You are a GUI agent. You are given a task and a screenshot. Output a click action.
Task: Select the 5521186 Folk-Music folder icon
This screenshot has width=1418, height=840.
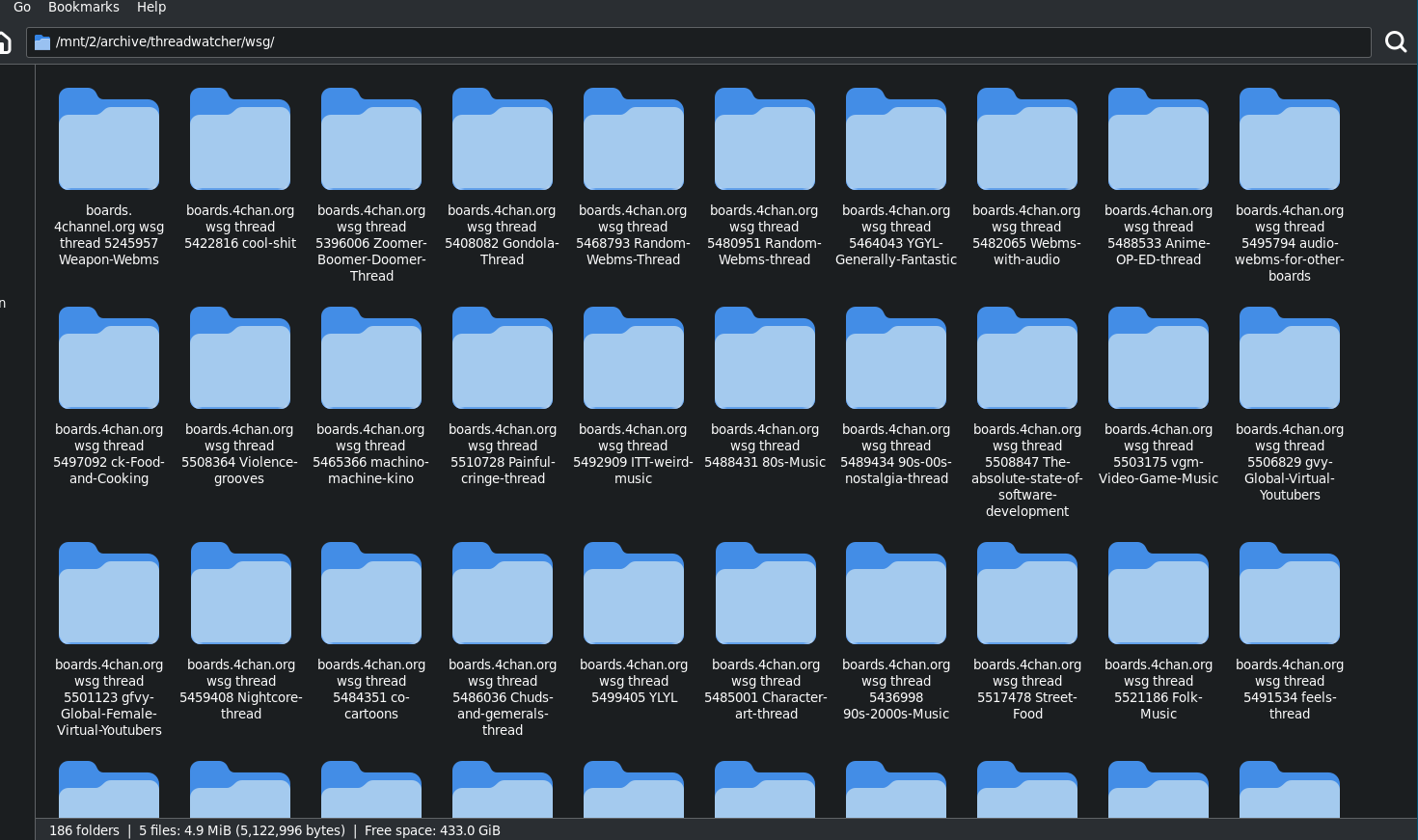click(1159, 593)
